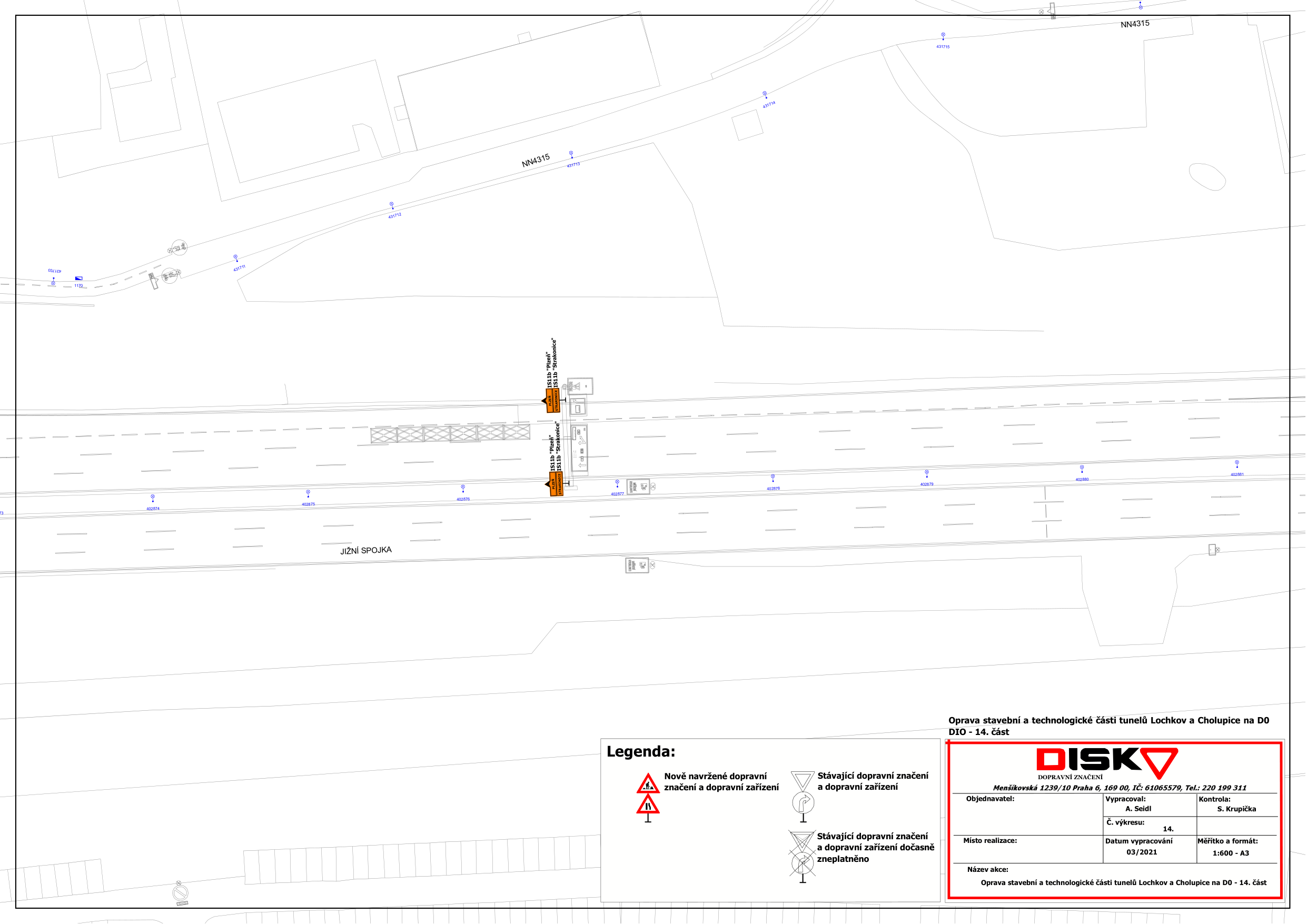Image resolution: width=1307 pixels, height=924 pixels.
Task: Click the 'Měřítko a formát:' field label
Action: (1227, 841)
